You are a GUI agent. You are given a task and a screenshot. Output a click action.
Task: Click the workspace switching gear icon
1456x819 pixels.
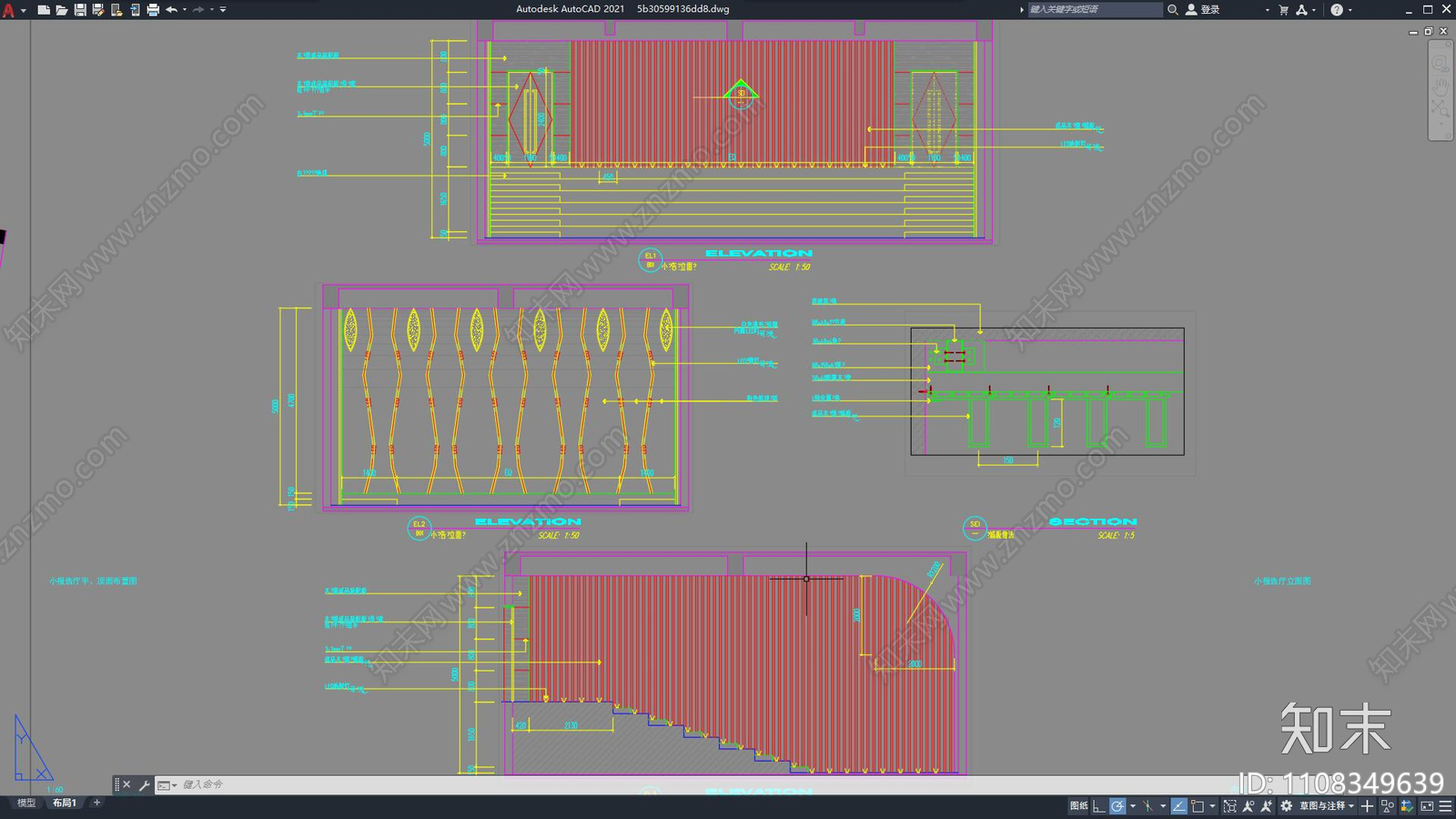pyautogui.click(x=1286, y=806)
